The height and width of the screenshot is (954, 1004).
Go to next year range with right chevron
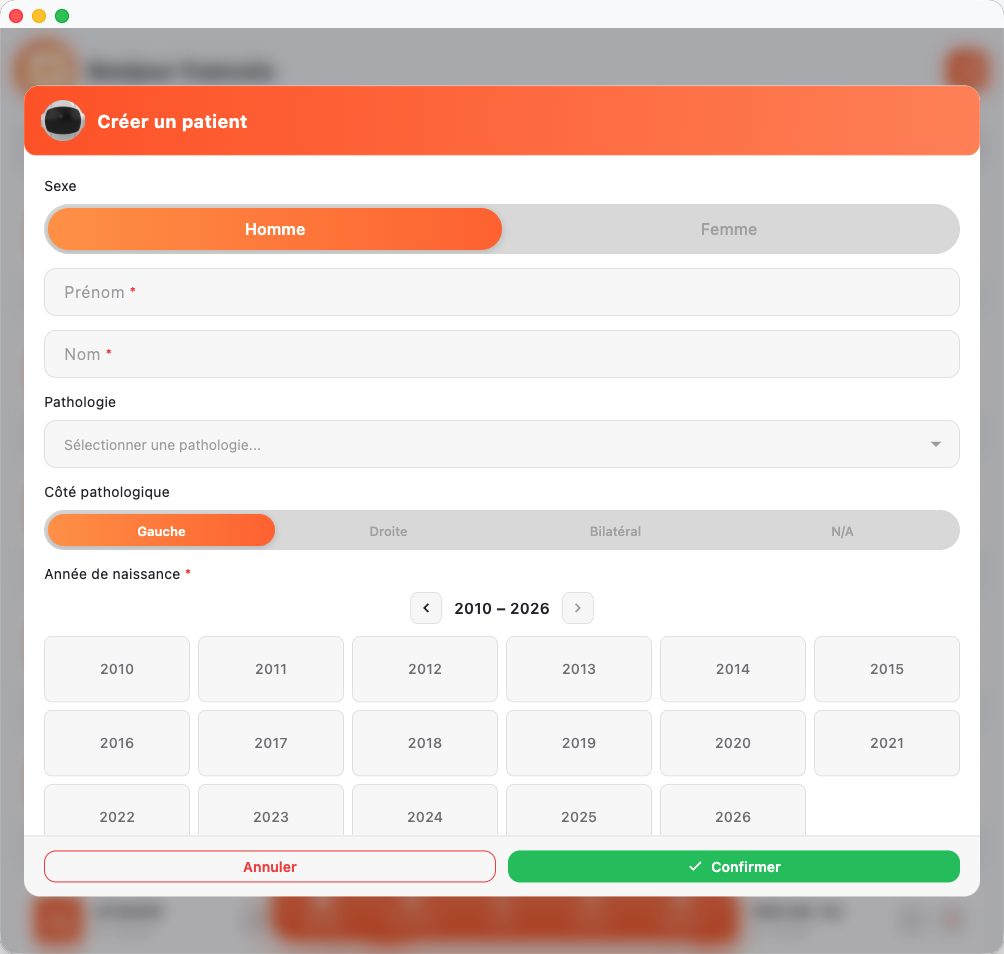click(x=578, y=608)
